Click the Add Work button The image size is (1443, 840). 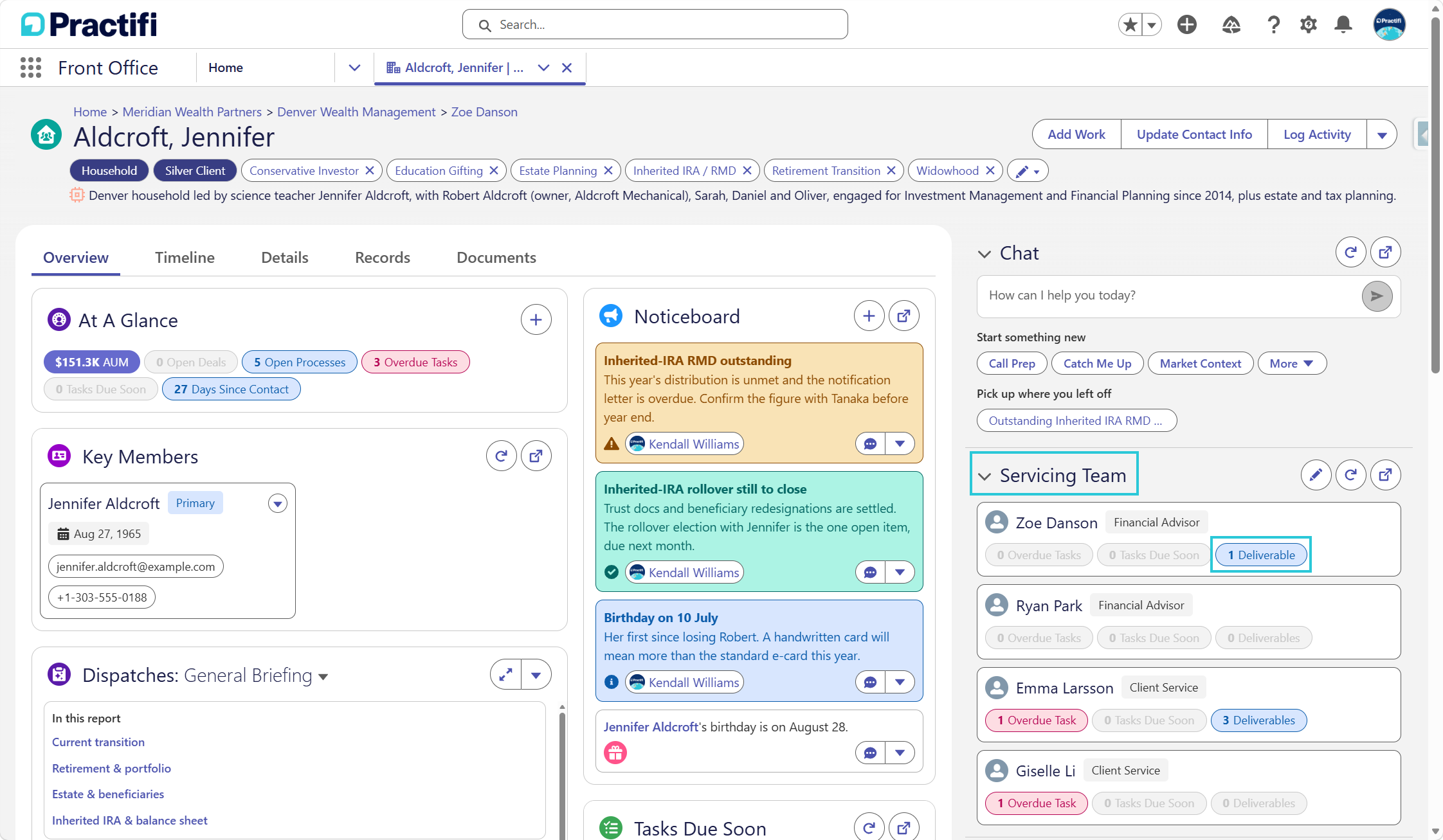[x=1076, y=134]
